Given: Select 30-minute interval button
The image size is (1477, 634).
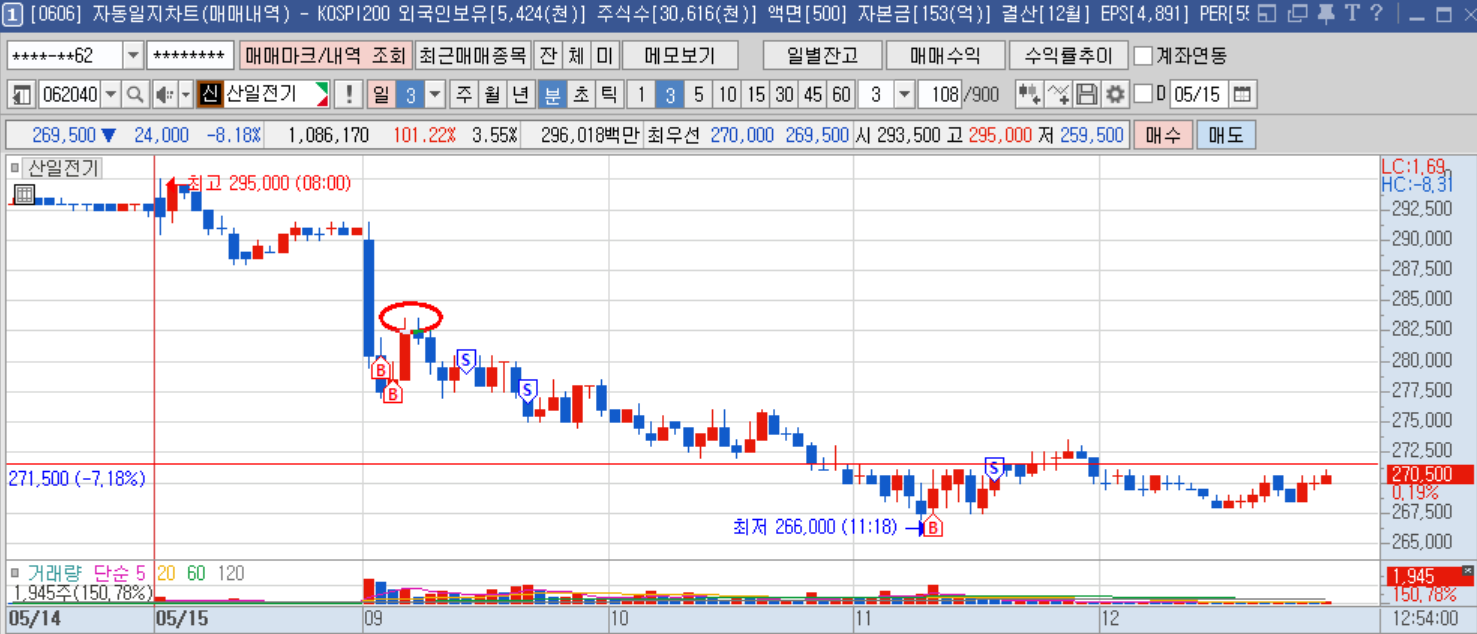Looking at the screenshot, I should (785, 95).
